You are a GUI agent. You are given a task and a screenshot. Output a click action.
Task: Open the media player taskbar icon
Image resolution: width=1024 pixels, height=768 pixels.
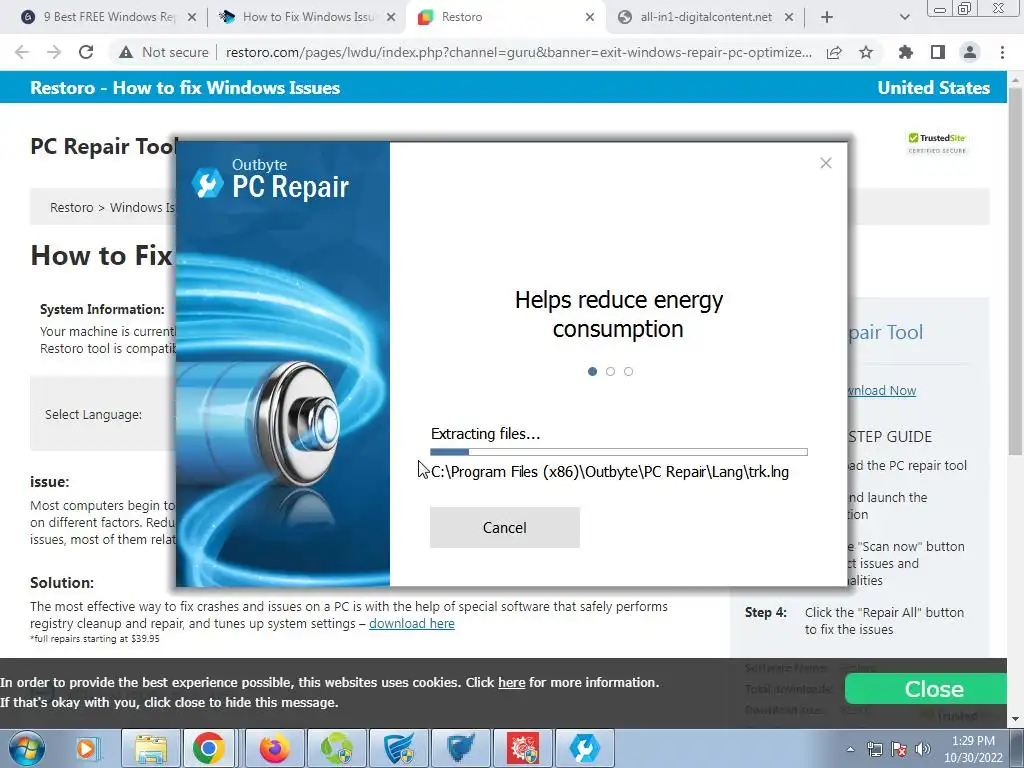click(86, 748)
